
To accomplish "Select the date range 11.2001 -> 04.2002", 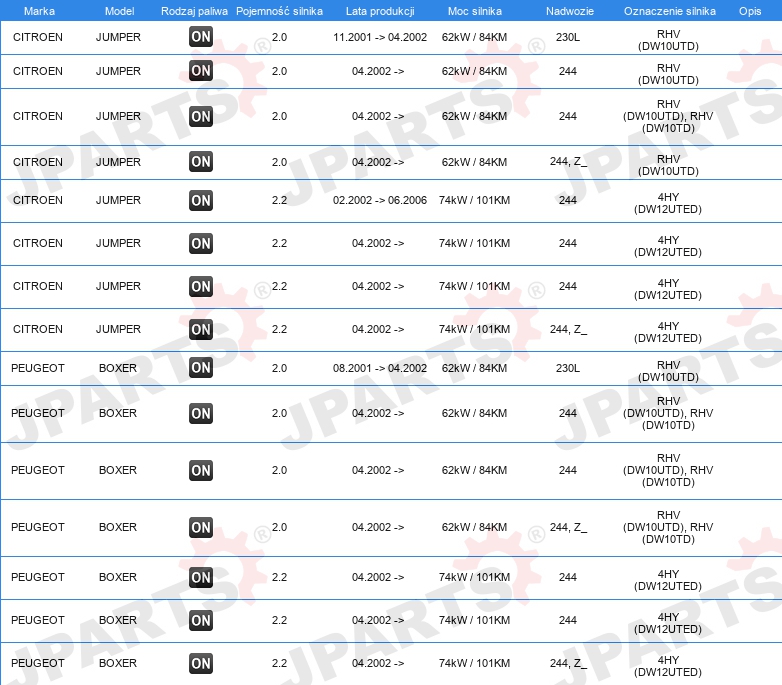I will click(x=380, y=37).
